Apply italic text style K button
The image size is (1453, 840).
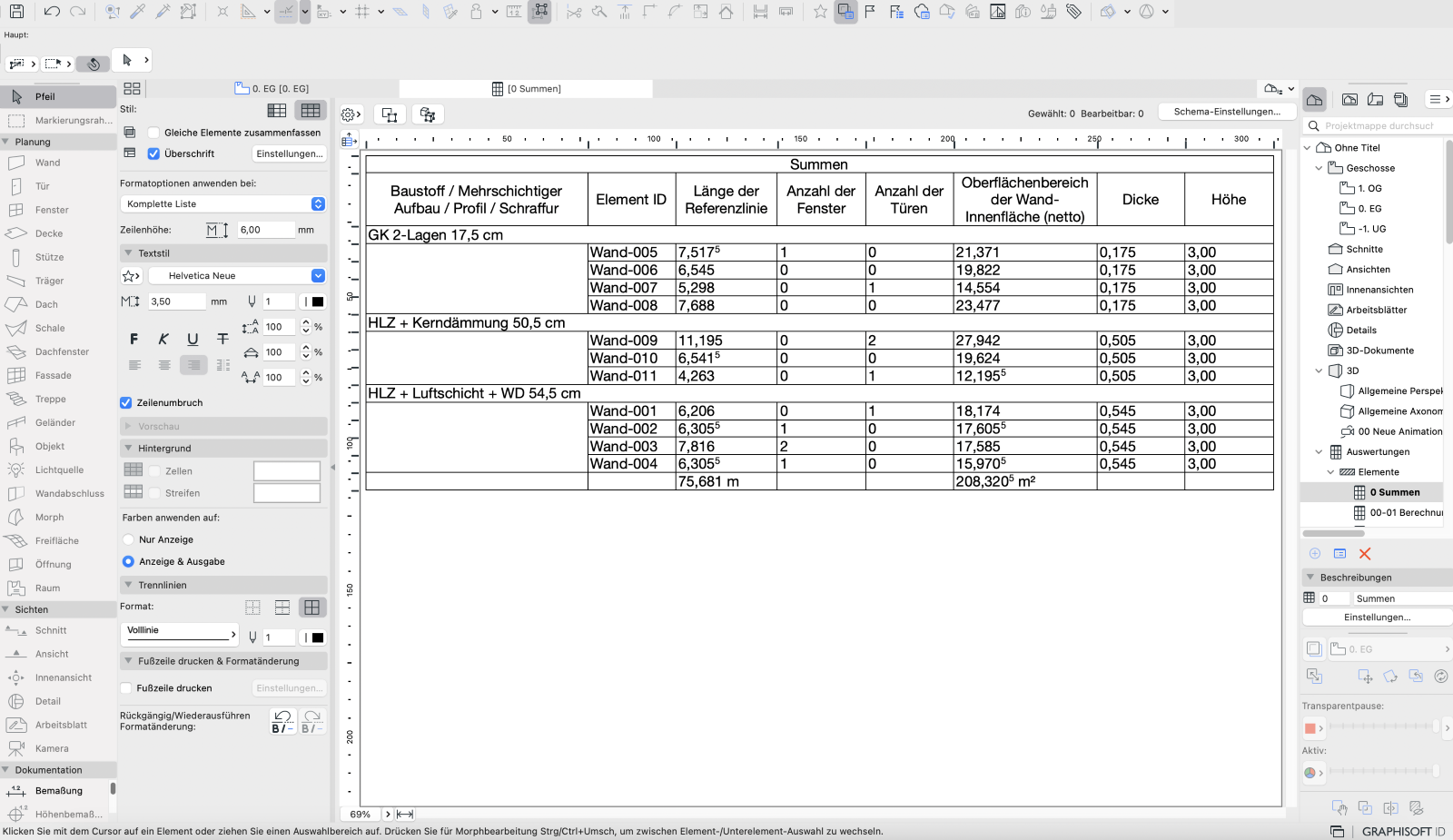(x=163, y=339)
